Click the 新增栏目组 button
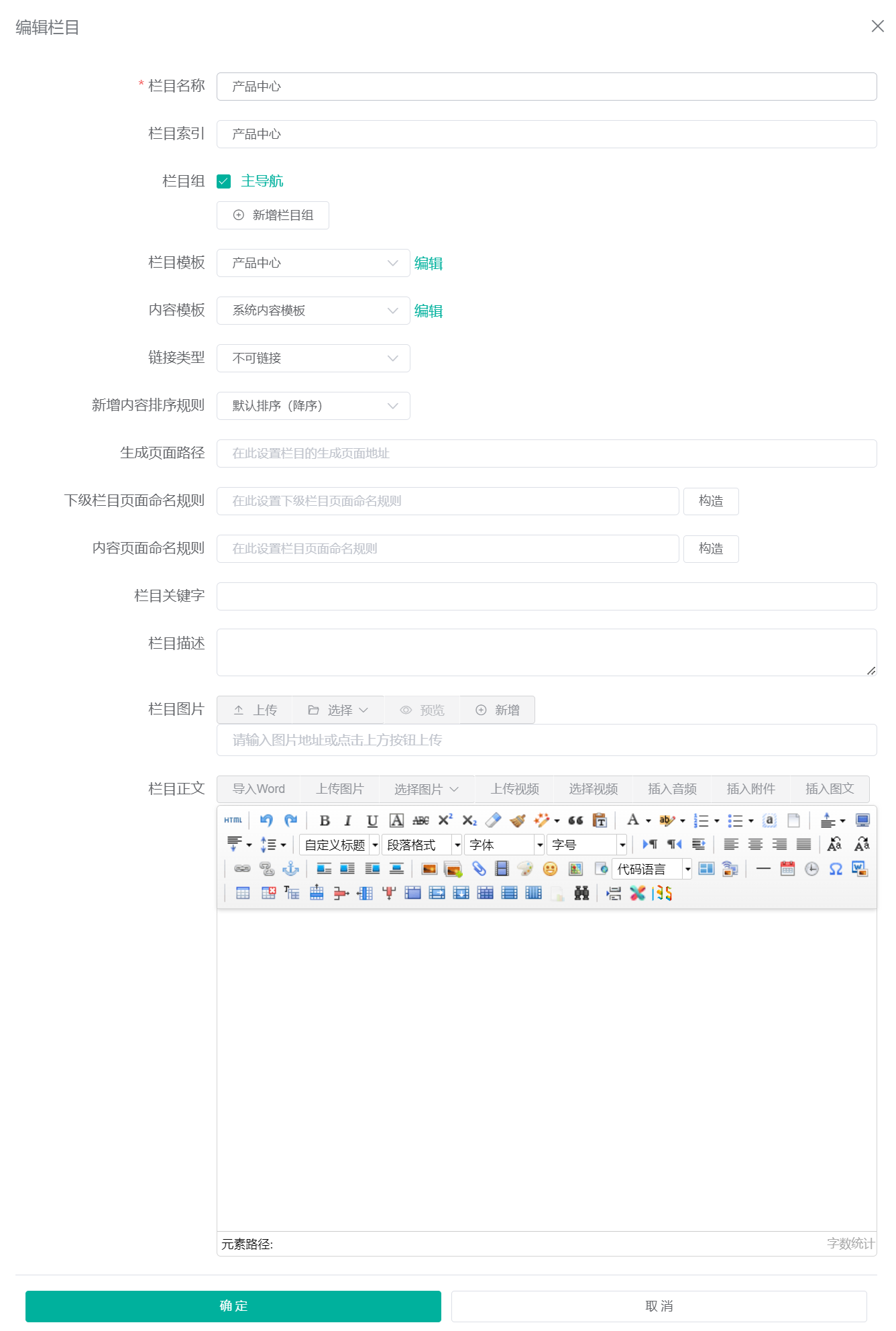The width and height of the screenshot is (896, 1331). (x=273, y=215)
